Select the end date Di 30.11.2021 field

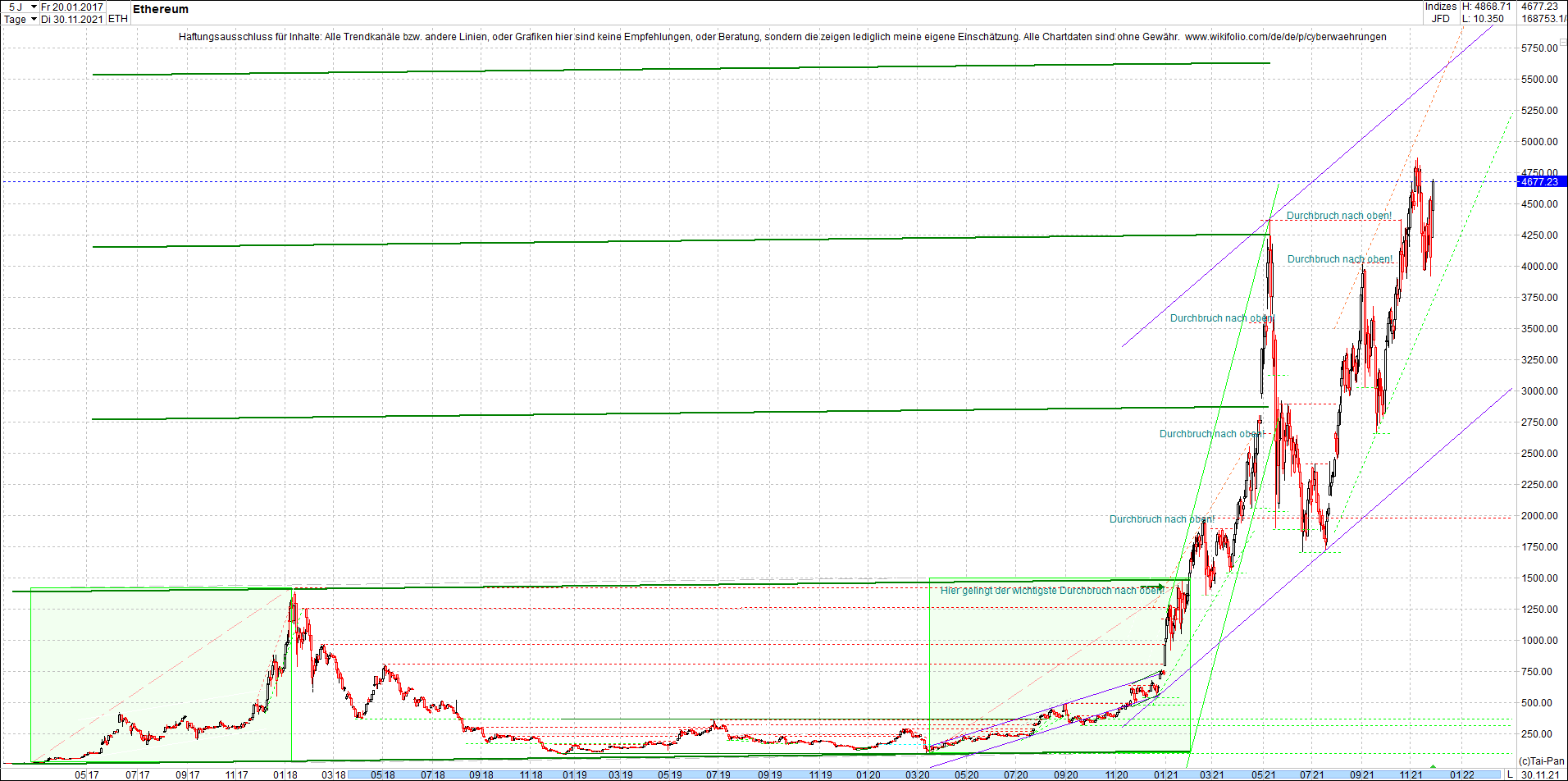click(72, 19)
